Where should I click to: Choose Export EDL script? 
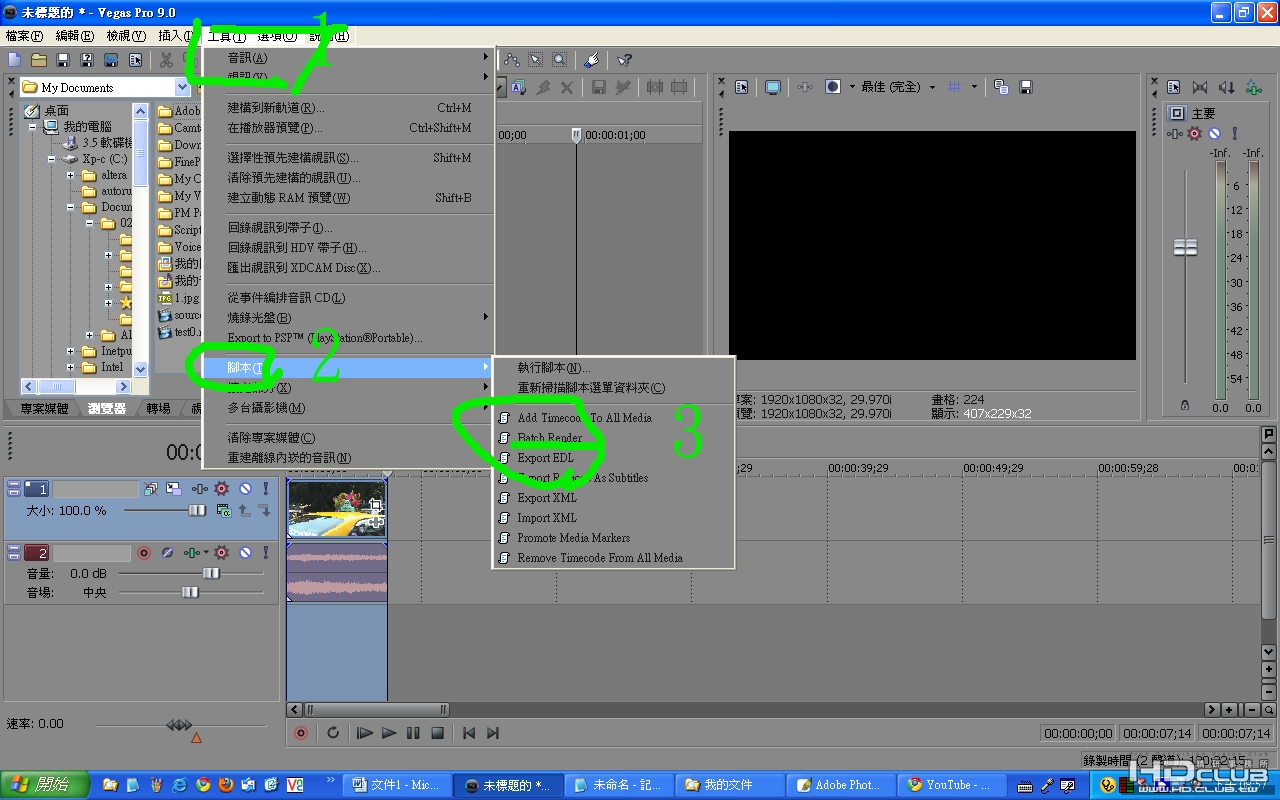(614, 458)
